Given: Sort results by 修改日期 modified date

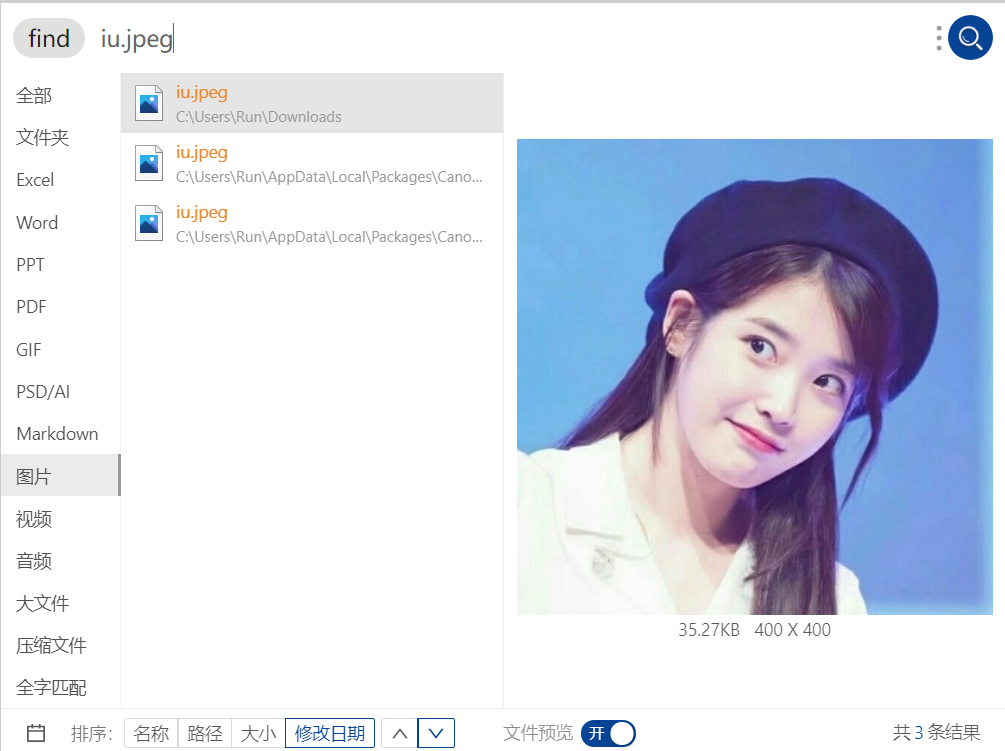Looking at the screenshot, I should tap(329, 733).
